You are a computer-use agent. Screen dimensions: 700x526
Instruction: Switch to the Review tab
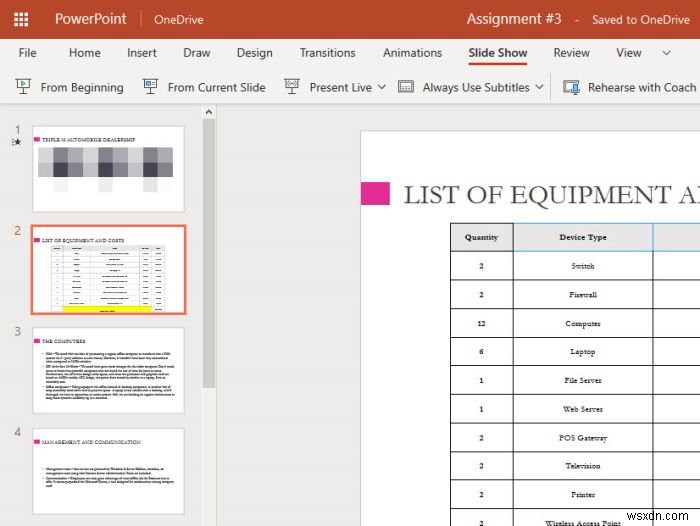tap(571, 53)
